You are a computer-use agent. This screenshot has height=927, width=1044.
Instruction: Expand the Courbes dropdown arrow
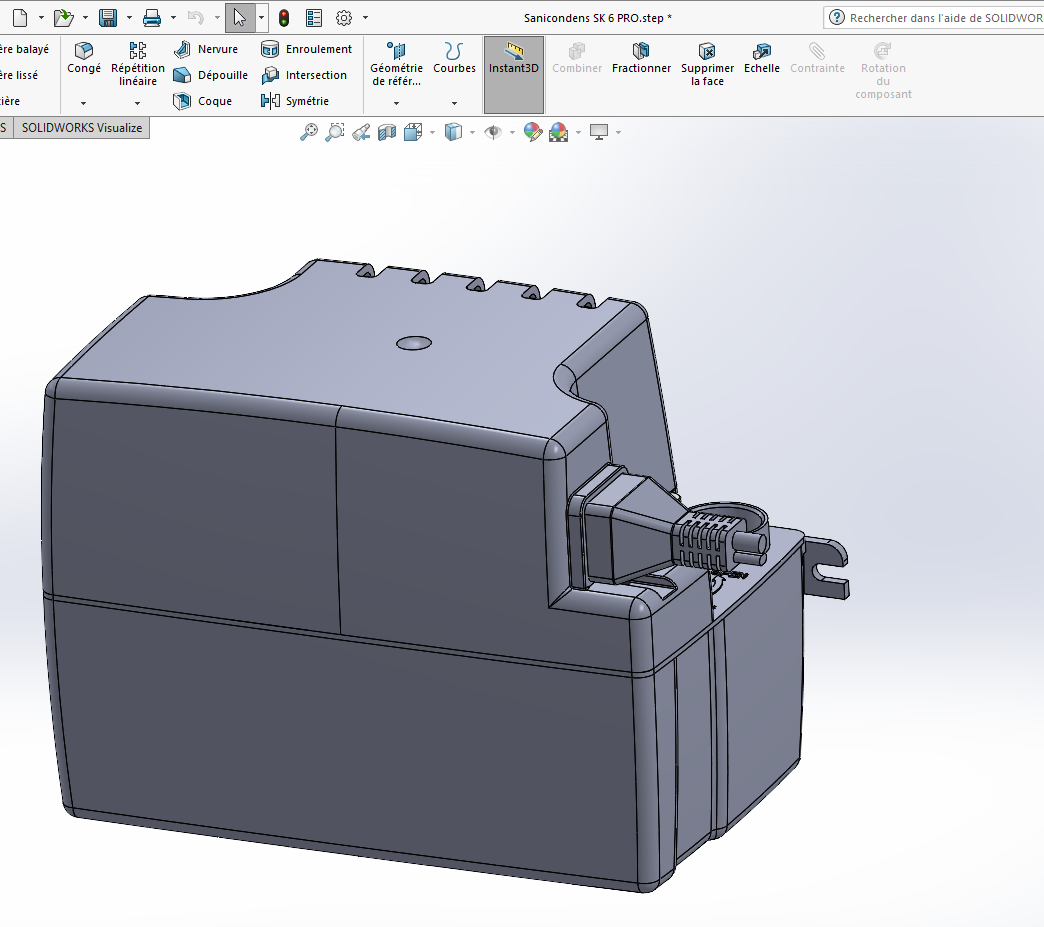pyautogui.click(x=454, y=103)
